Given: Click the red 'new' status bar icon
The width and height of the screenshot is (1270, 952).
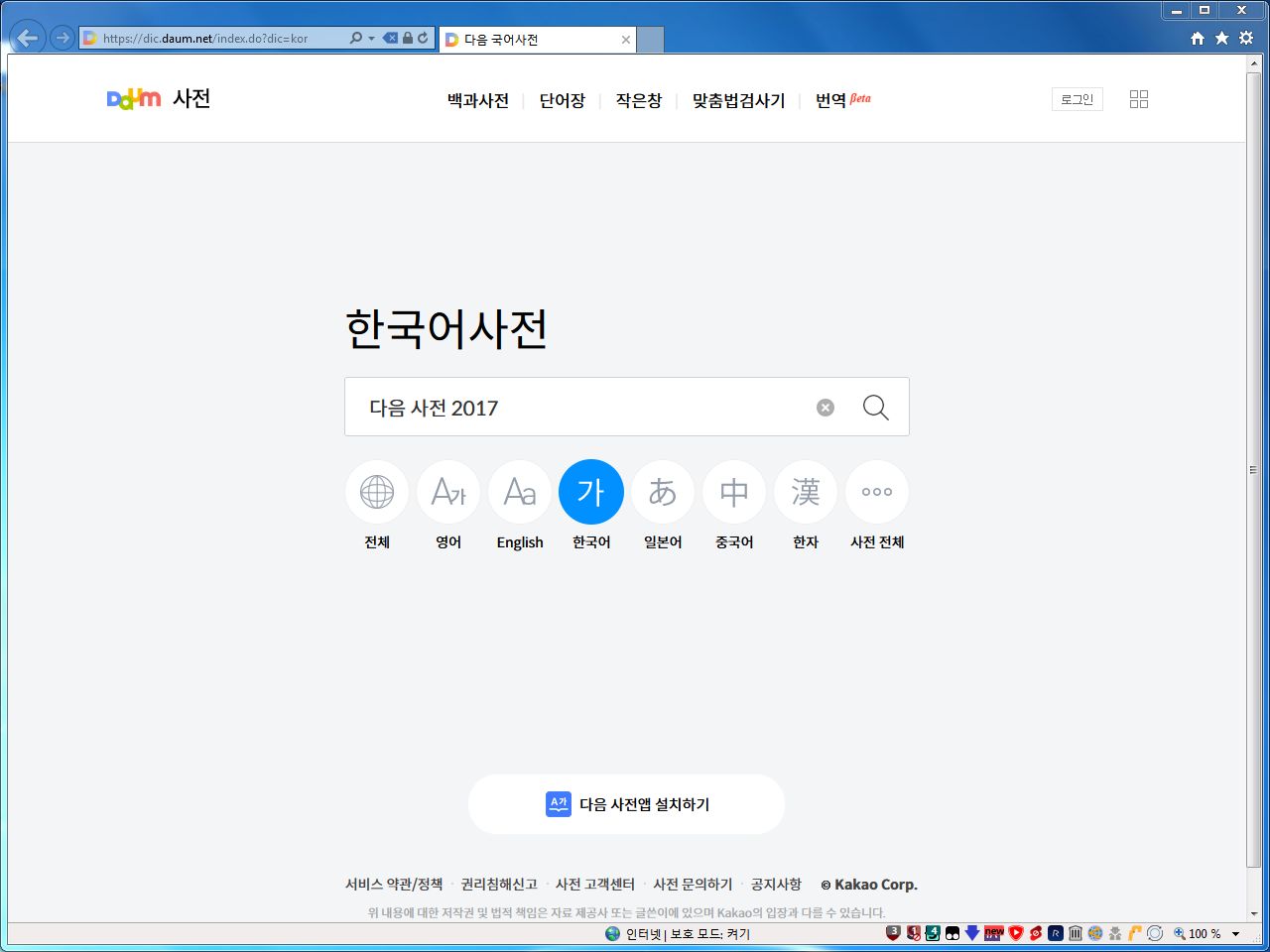Looking at the screenshot, I should point(994,933).
